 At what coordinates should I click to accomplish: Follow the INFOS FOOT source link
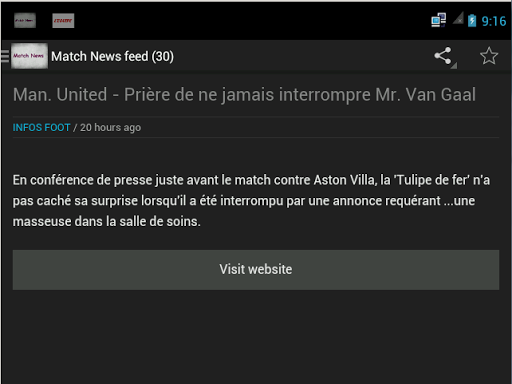(x=41, y=127)
